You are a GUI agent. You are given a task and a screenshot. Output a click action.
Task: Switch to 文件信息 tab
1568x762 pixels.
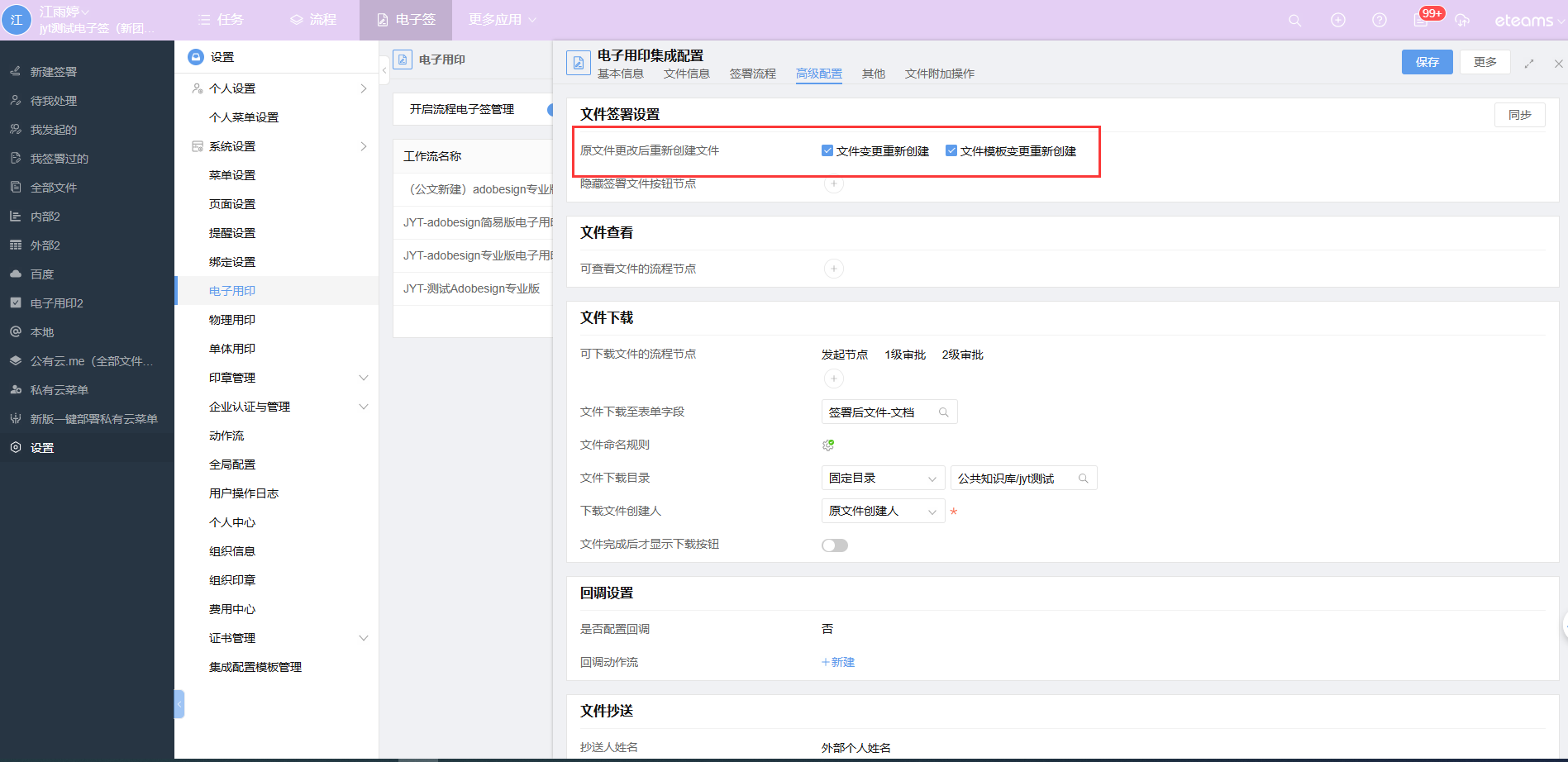coord(687,74)
